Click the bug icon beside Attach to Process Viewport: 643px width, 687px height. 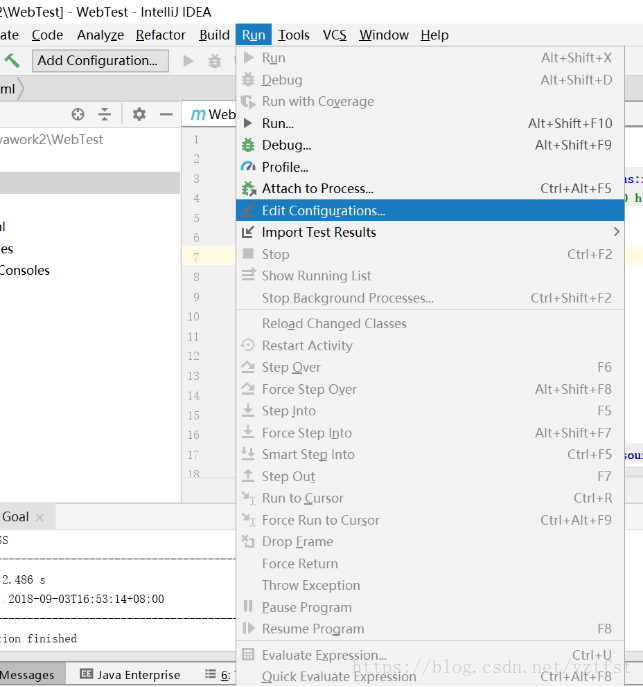coord(248,189)
